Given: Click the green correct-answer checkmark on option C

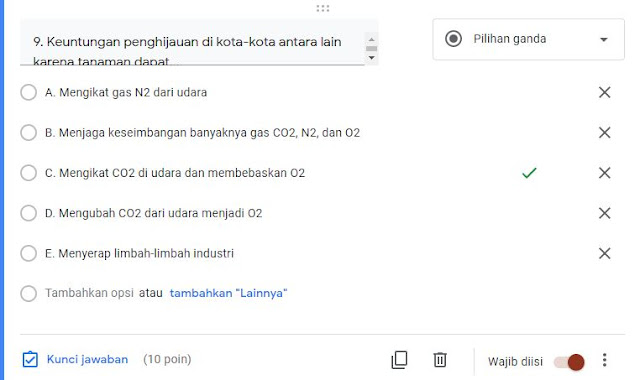Looking at the screenshot, I should point(529,173).
